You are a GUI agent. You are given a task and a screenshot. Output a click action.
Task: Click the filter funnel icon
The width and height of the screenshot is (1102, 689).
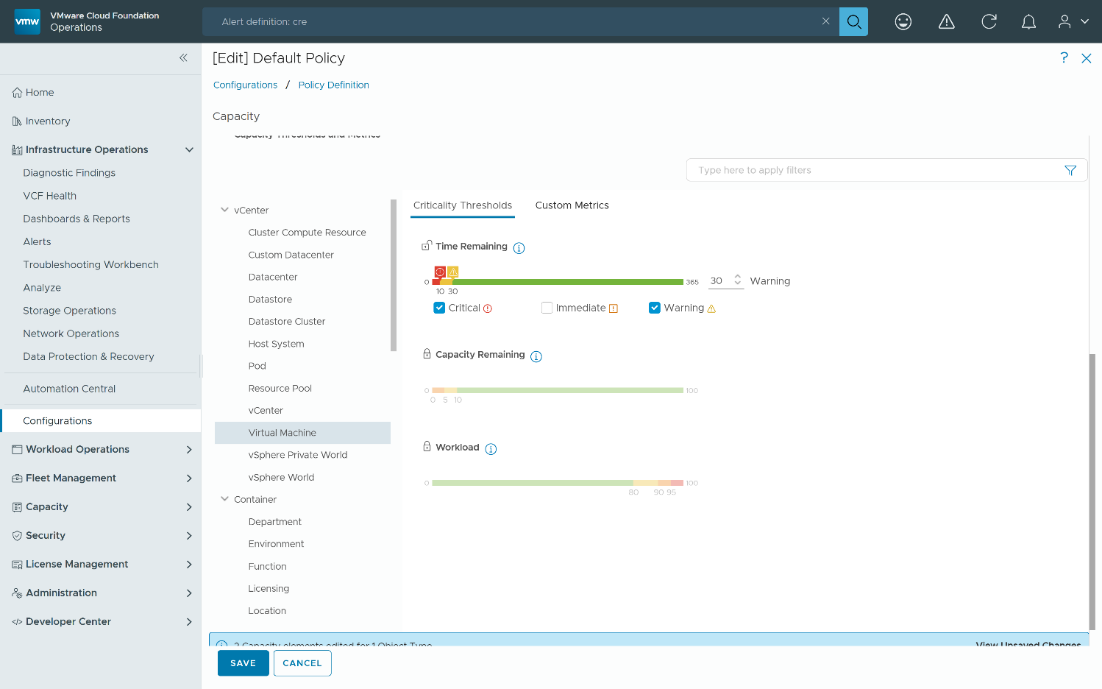tap(1070, 170)
